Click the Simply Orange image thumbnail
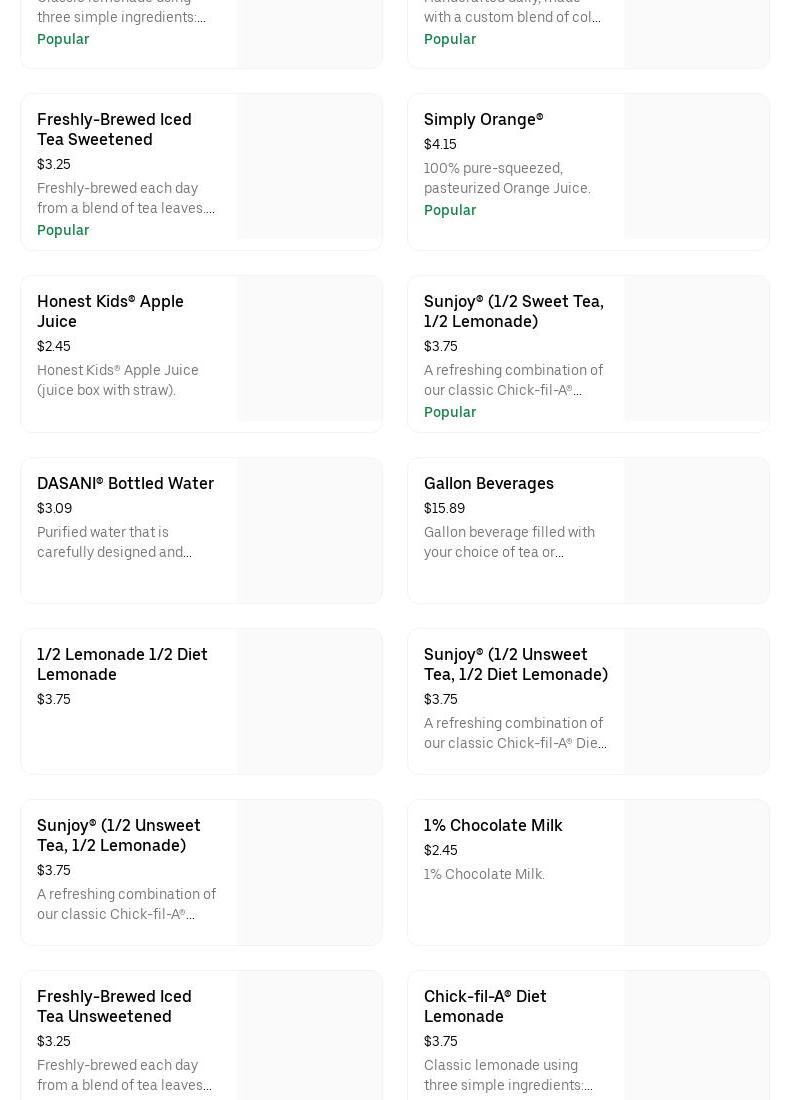Screen dimensions: 804x1100 [x=696, y=167]
